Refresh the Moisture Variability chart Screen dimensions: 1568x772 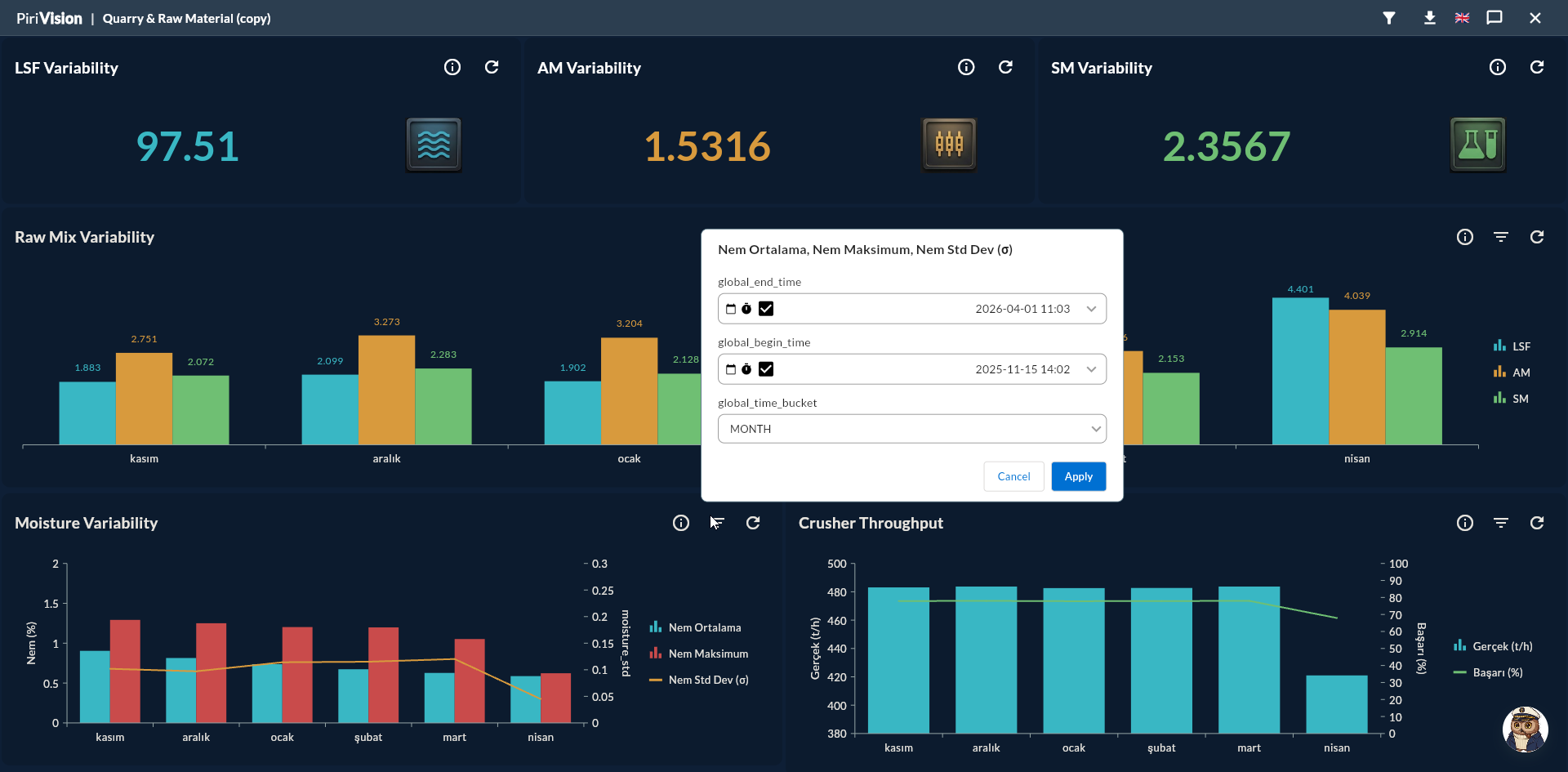click(x=753, y=523)
